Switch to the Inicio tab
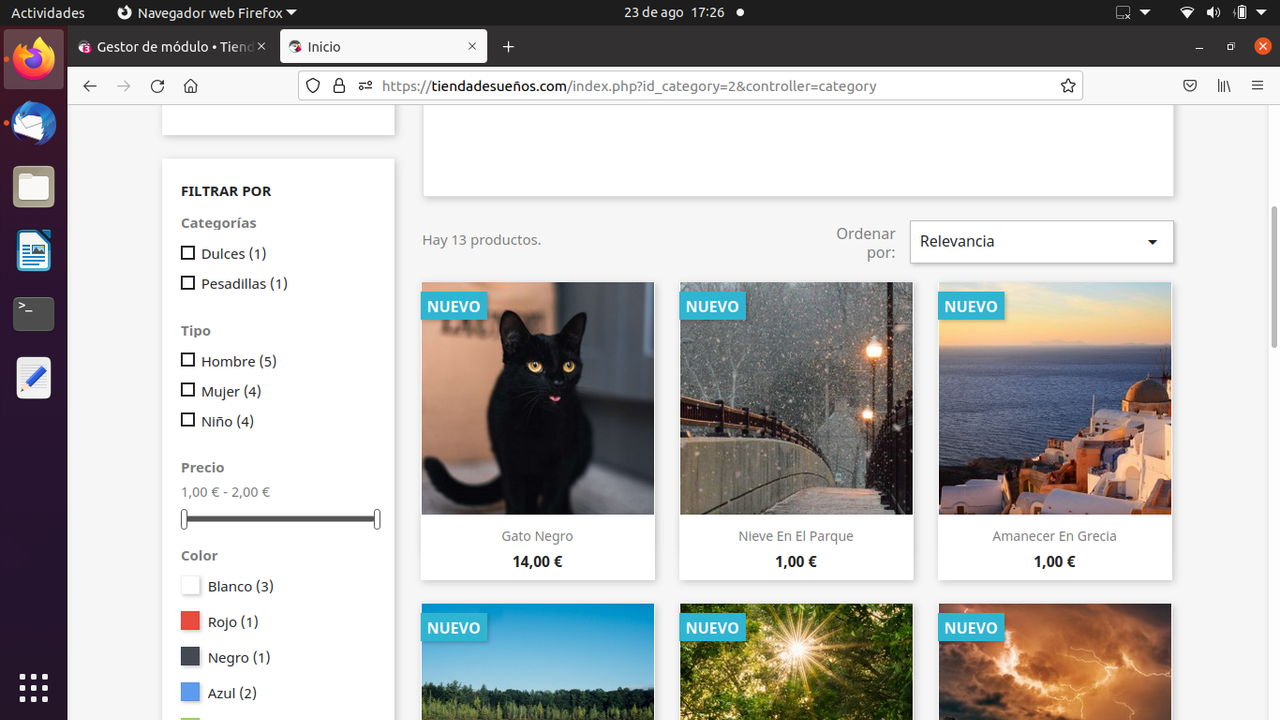 point(384,47)
